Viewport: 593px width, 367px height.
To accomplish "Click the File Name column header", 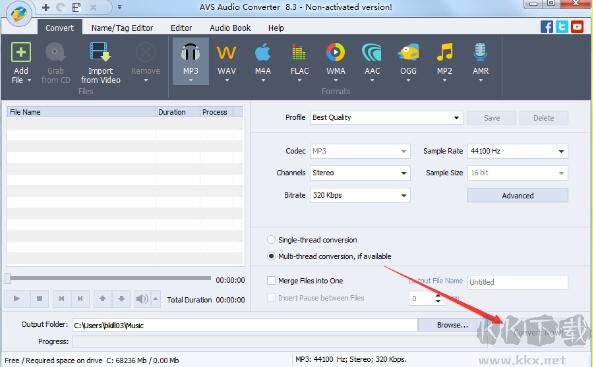I will pyautogui.click(x=81, y=112).
